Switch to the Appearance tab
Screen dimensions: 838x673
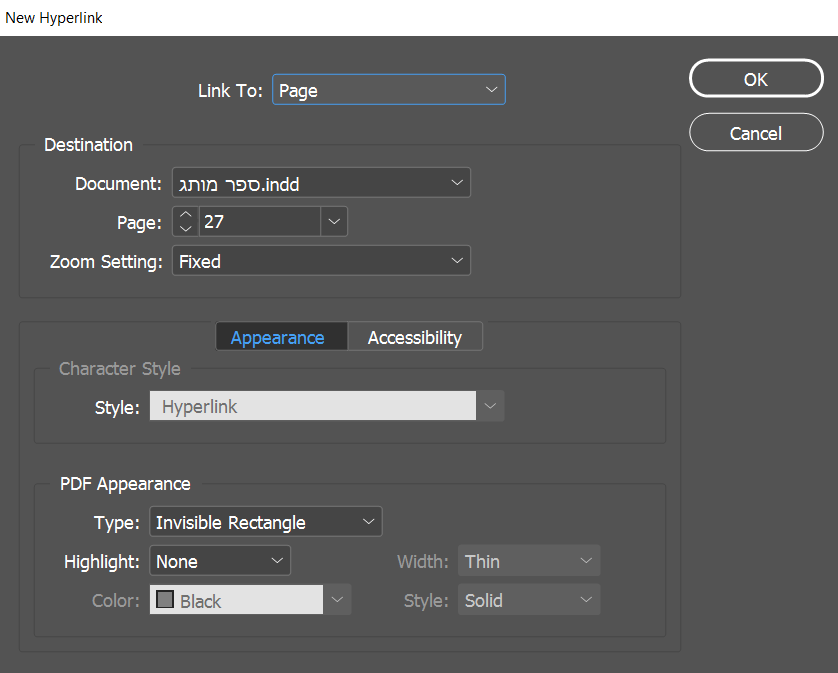278,337
